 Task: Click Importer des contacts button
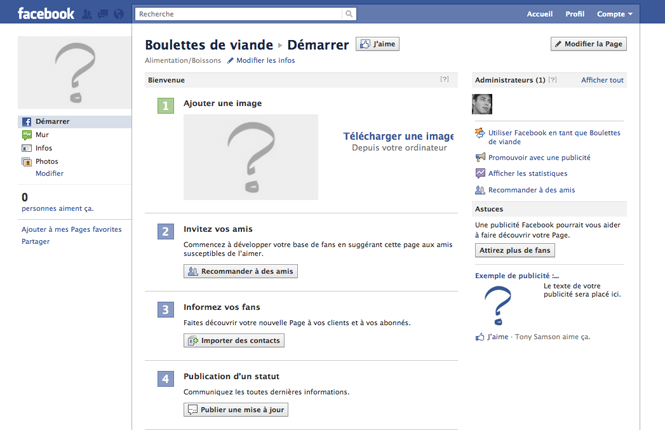234,341
